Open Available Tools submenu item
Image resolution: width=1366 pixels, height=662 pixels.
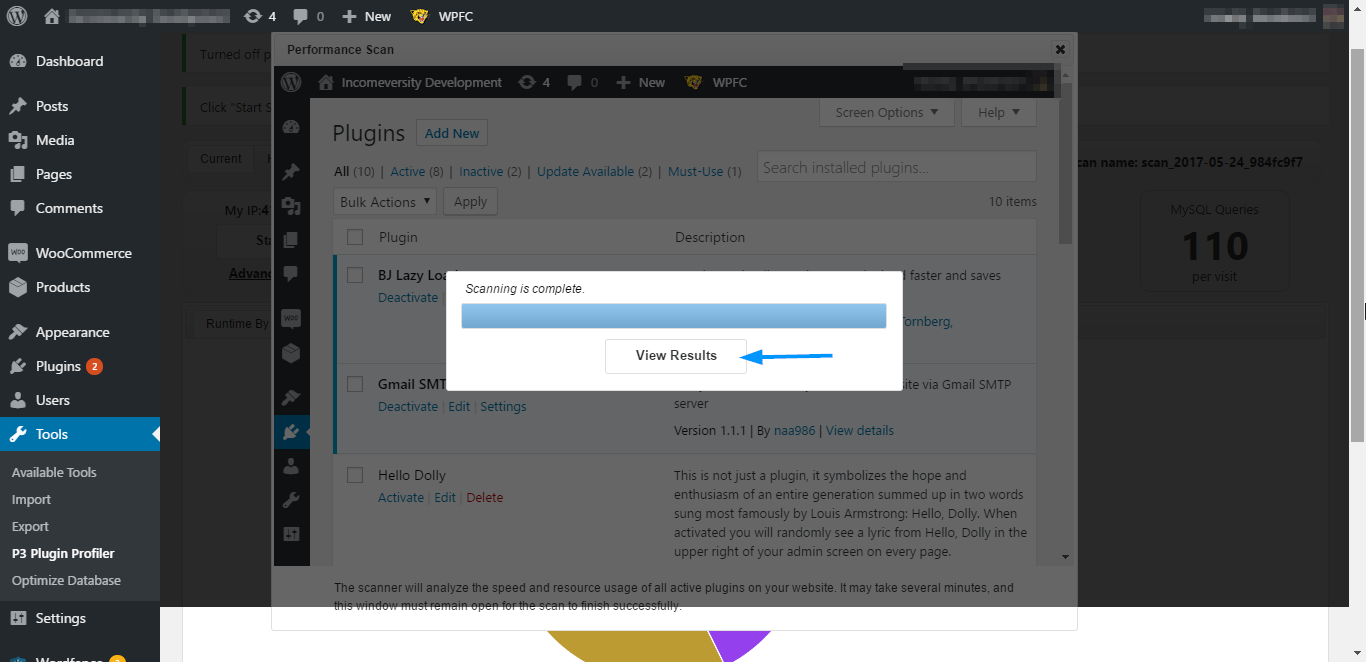[54, 472]
